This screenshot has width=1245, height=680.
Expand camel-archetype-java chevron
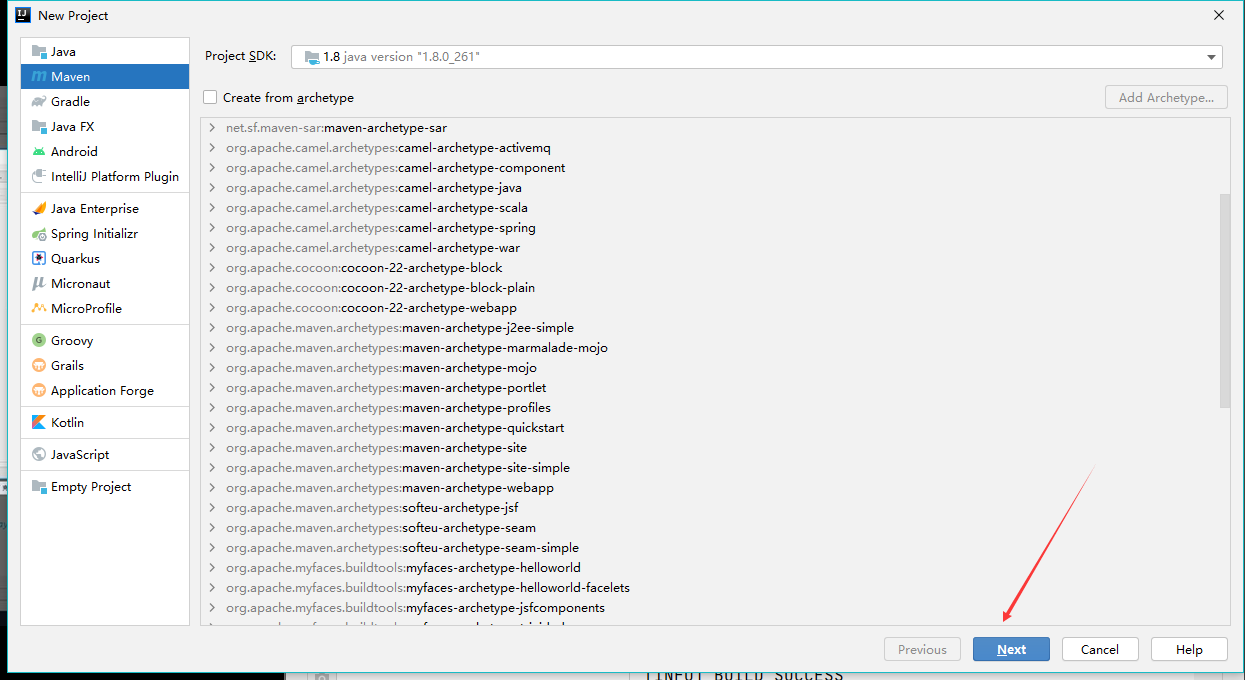212,188
